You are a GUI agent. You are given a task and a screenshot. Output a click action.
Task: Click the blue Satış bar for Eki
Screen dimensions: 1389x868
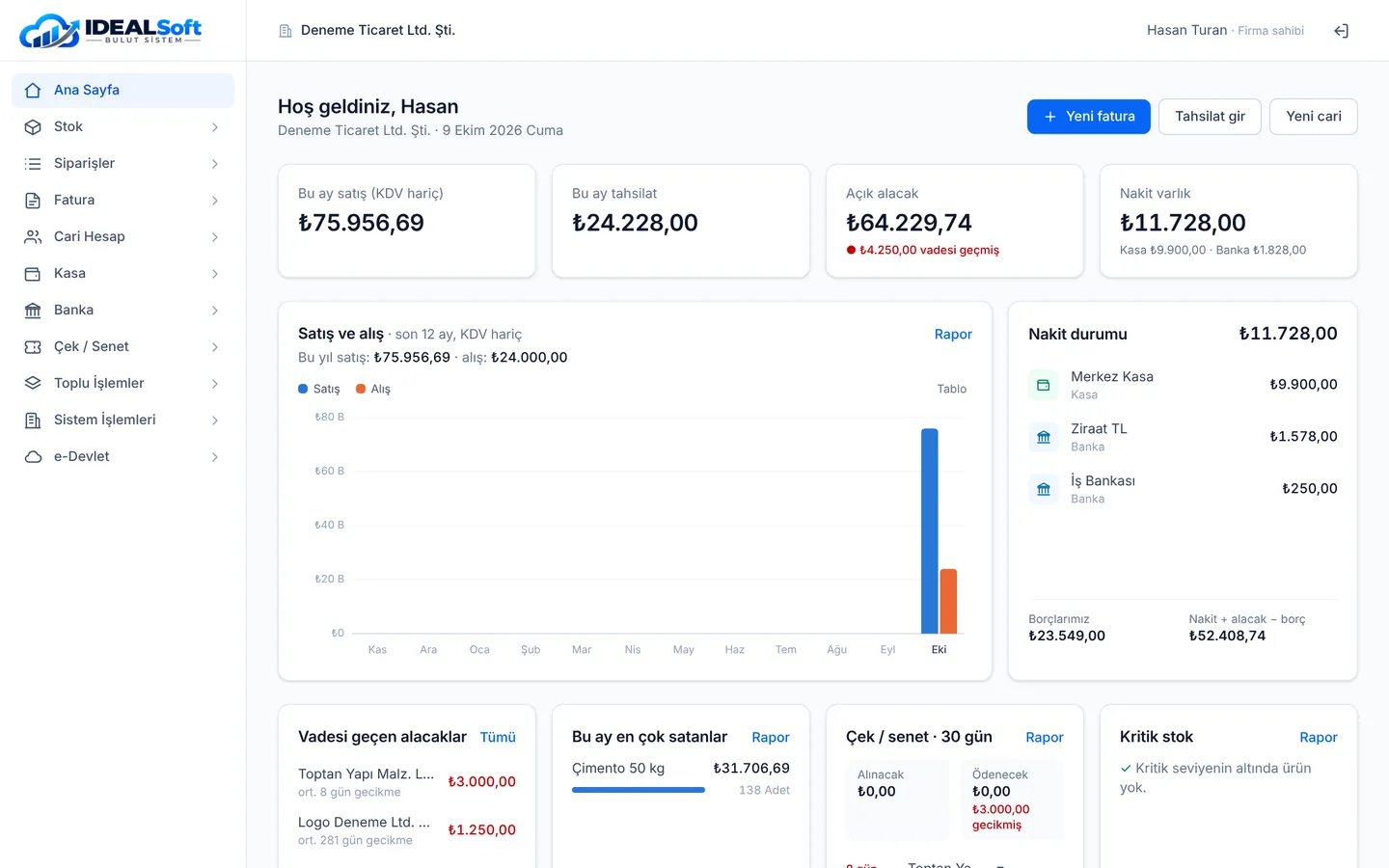pos(930,531)
